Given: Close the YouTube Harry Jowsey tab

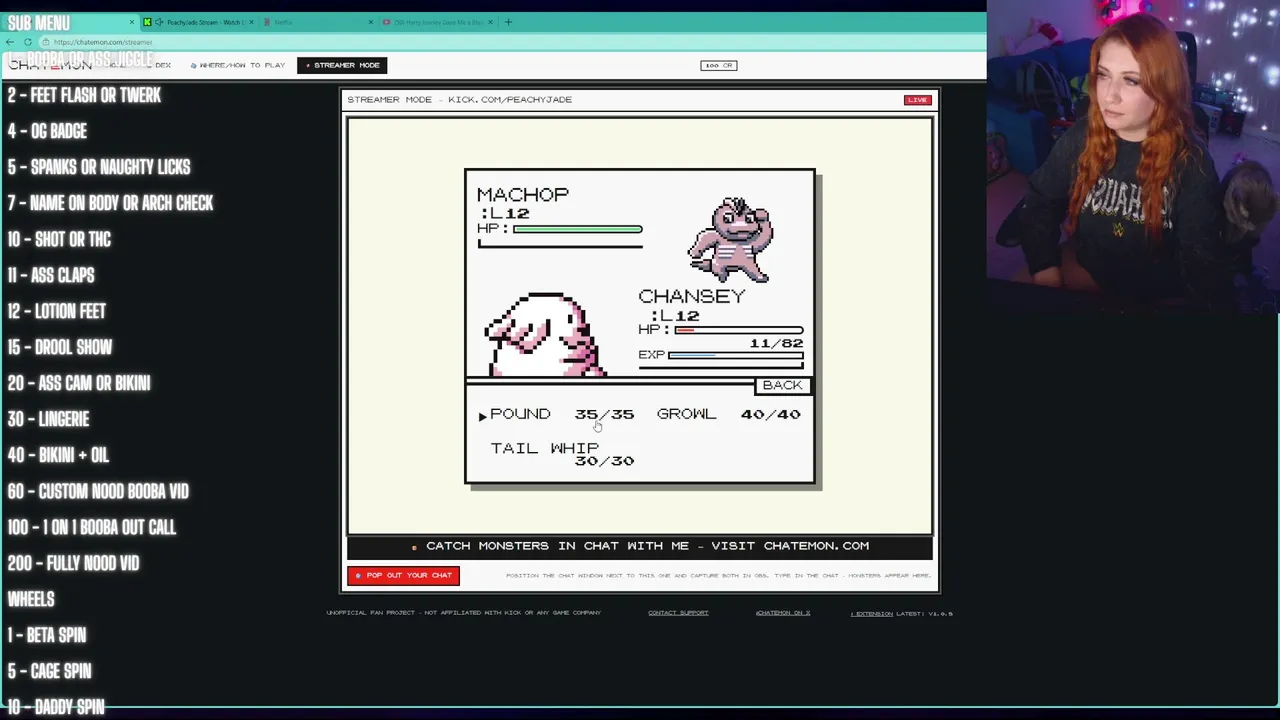Looking at the screenshot, I should (x=490, y=22).
